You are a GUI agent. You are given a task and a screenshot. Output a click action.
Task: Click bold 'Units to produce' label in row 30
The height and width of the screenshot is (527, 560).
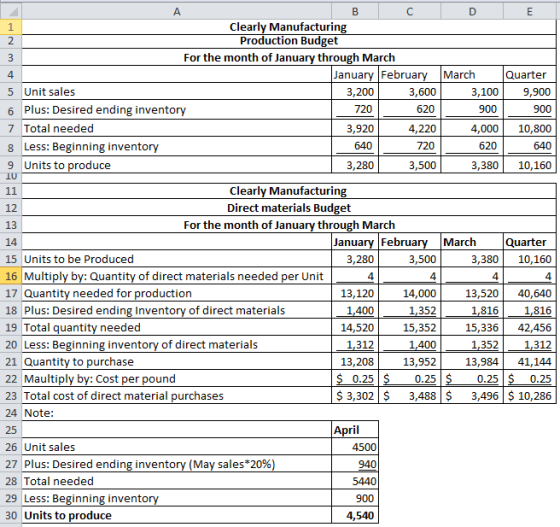(68, 516)
